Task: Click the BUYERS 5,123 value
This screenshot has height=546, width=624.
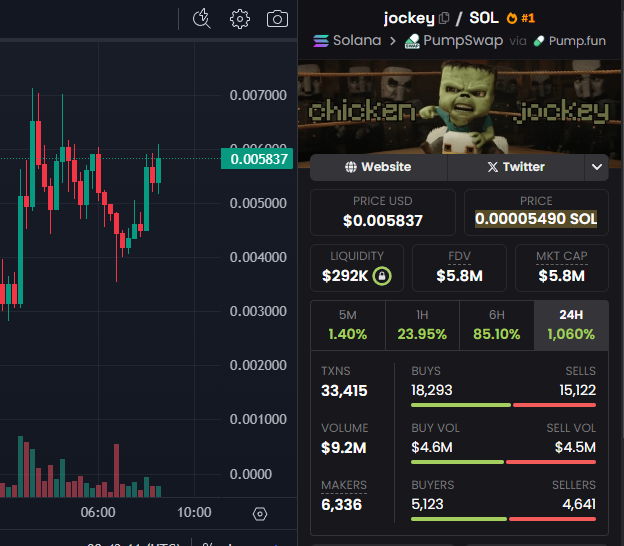Action: pyautogui.click(x=427, y=505)
